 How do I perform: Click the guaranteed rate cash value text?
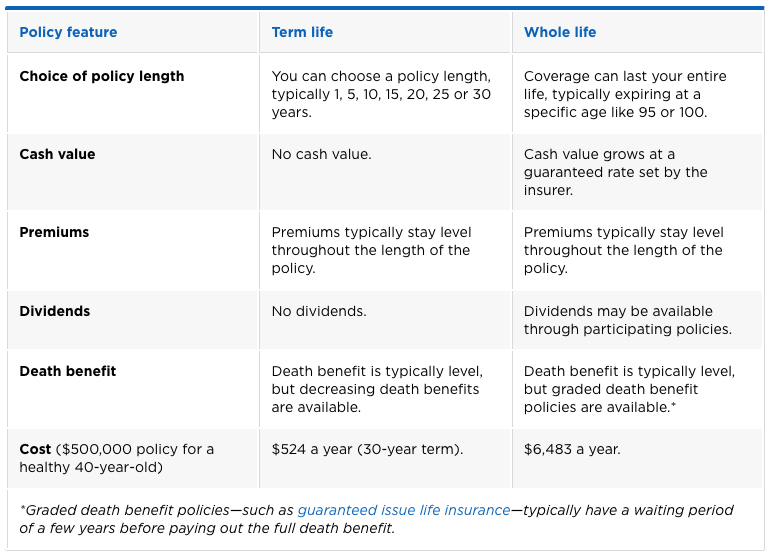pyautogui.click(x=615, y=172)
